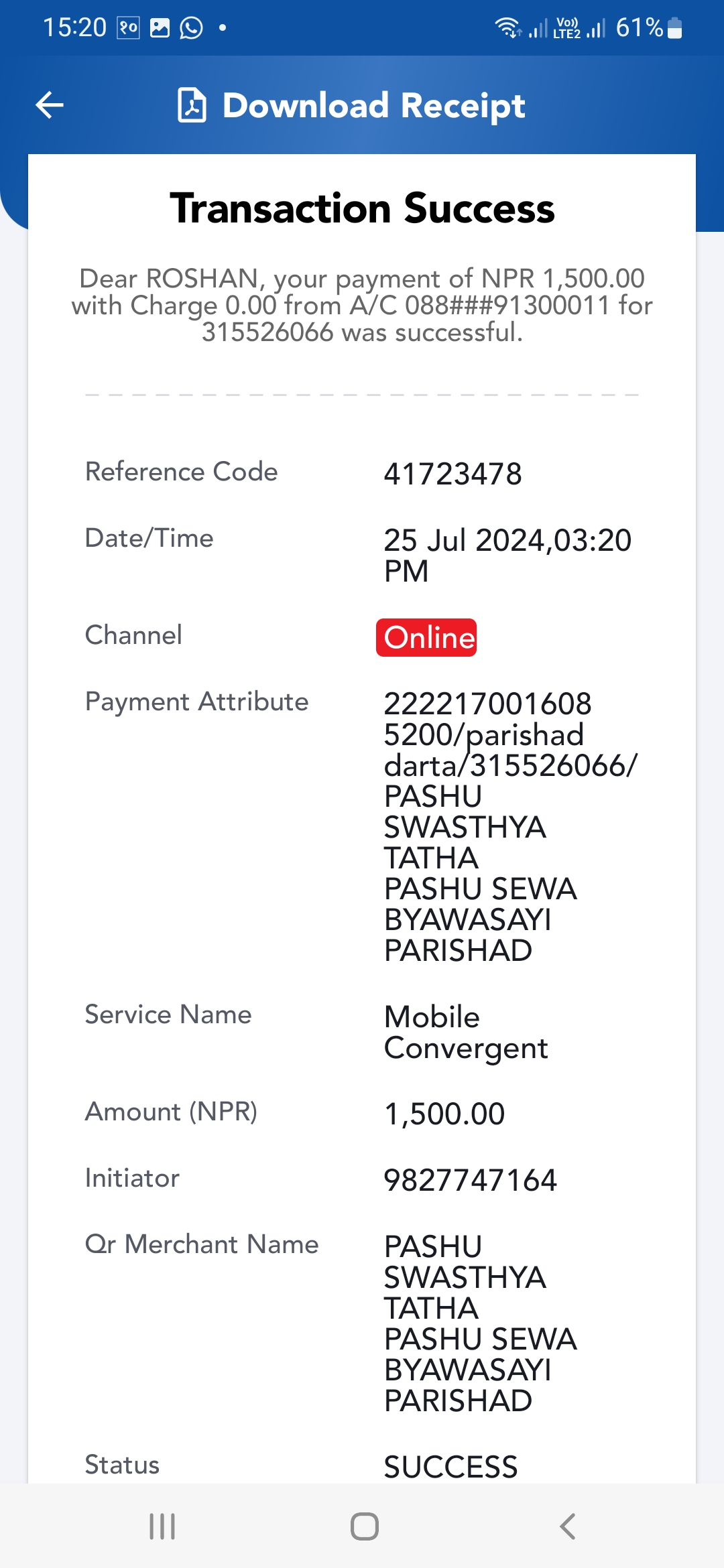The image size is (724, 1568).
Task: Tap the battery indicator icon
Action: (675, 28)
